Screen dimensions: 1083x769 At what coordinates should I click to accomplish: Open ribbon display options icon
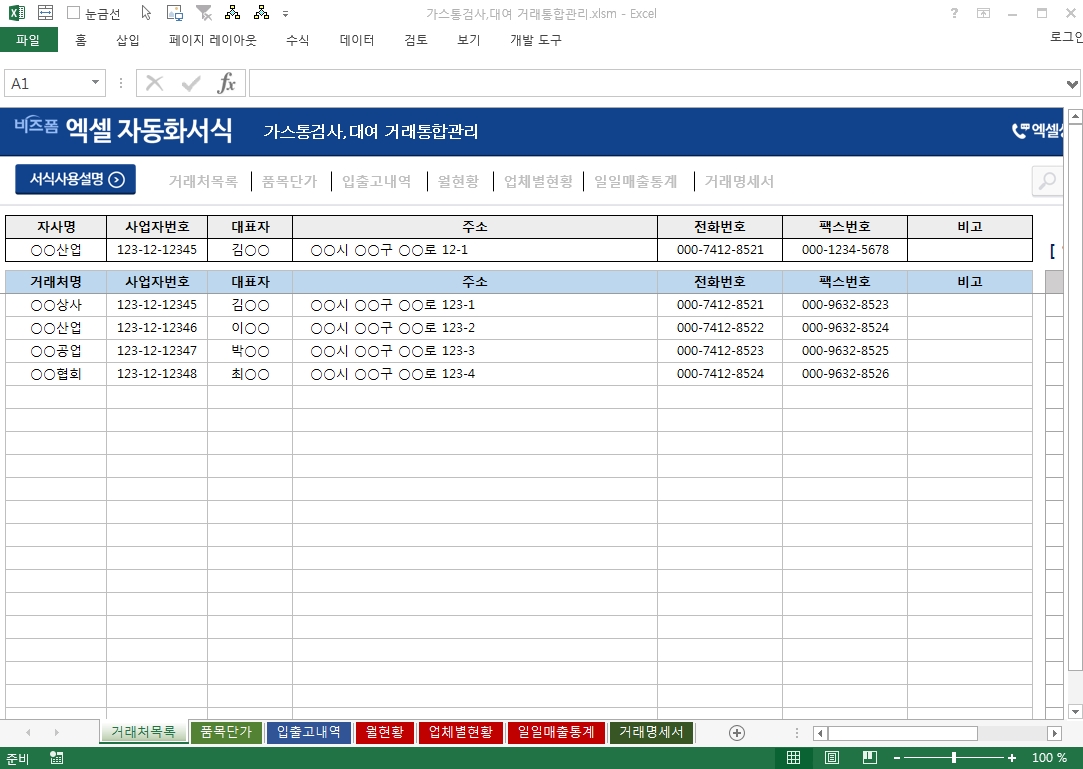(x=984, y=13)
